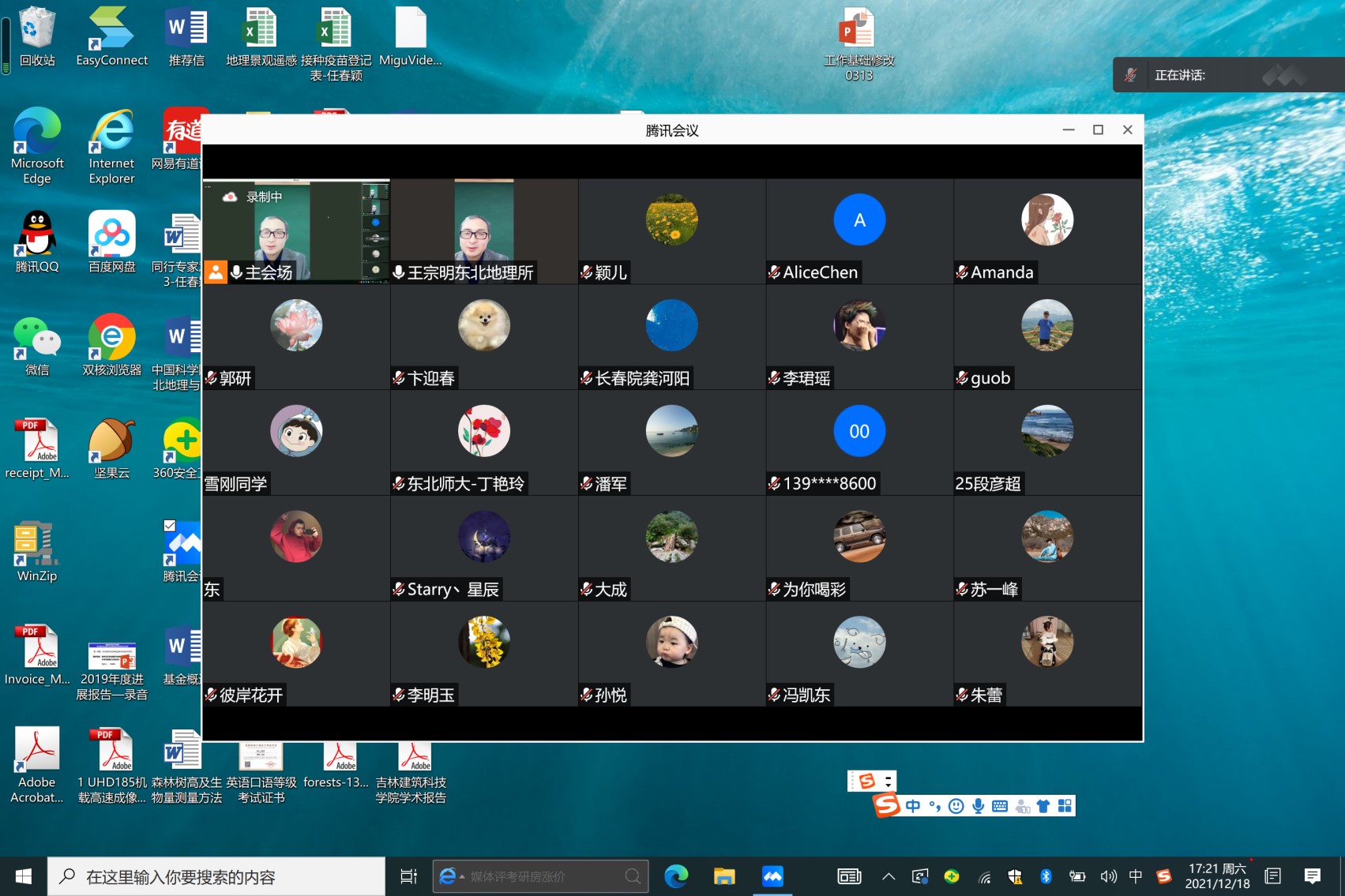Image resolution: width=1345 pixels, height=896 pixels.
Task: Expand the IE search engine selector arrow
Action: coord(462,876)
